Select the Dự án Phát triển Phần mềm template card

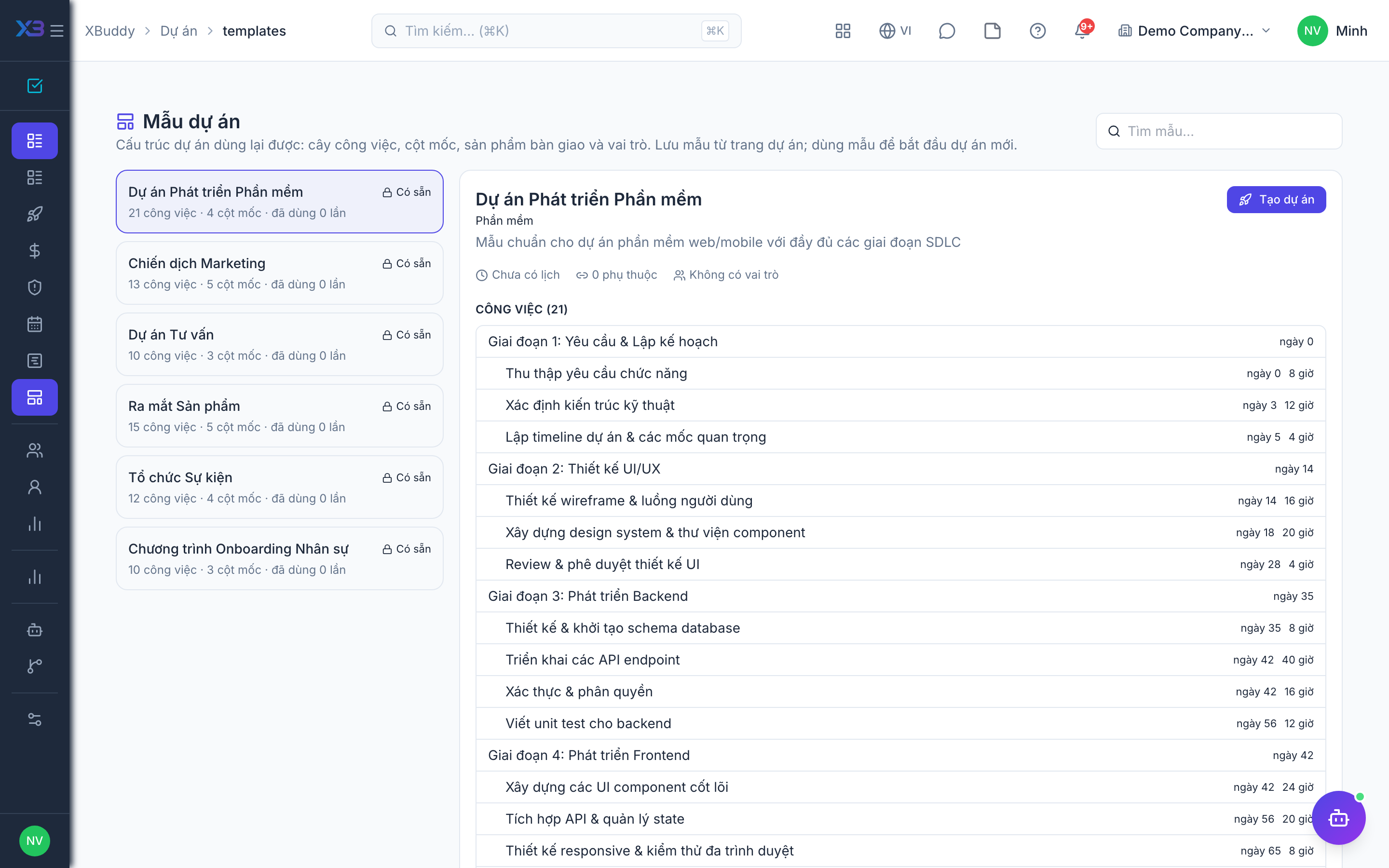click(x=280, y=202)
